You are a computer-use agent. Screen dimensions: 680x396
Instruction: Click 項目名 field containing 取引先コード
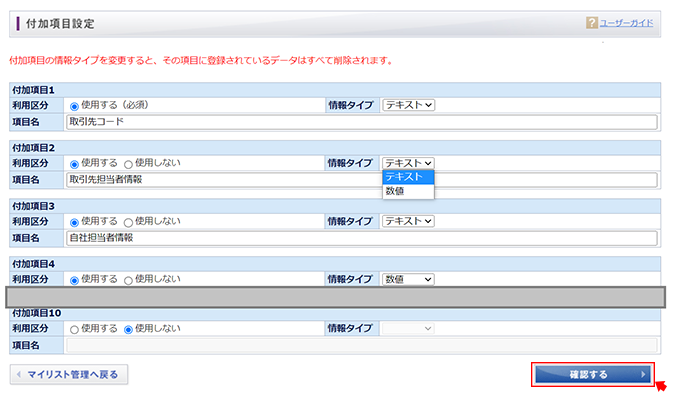click(362, 122)
